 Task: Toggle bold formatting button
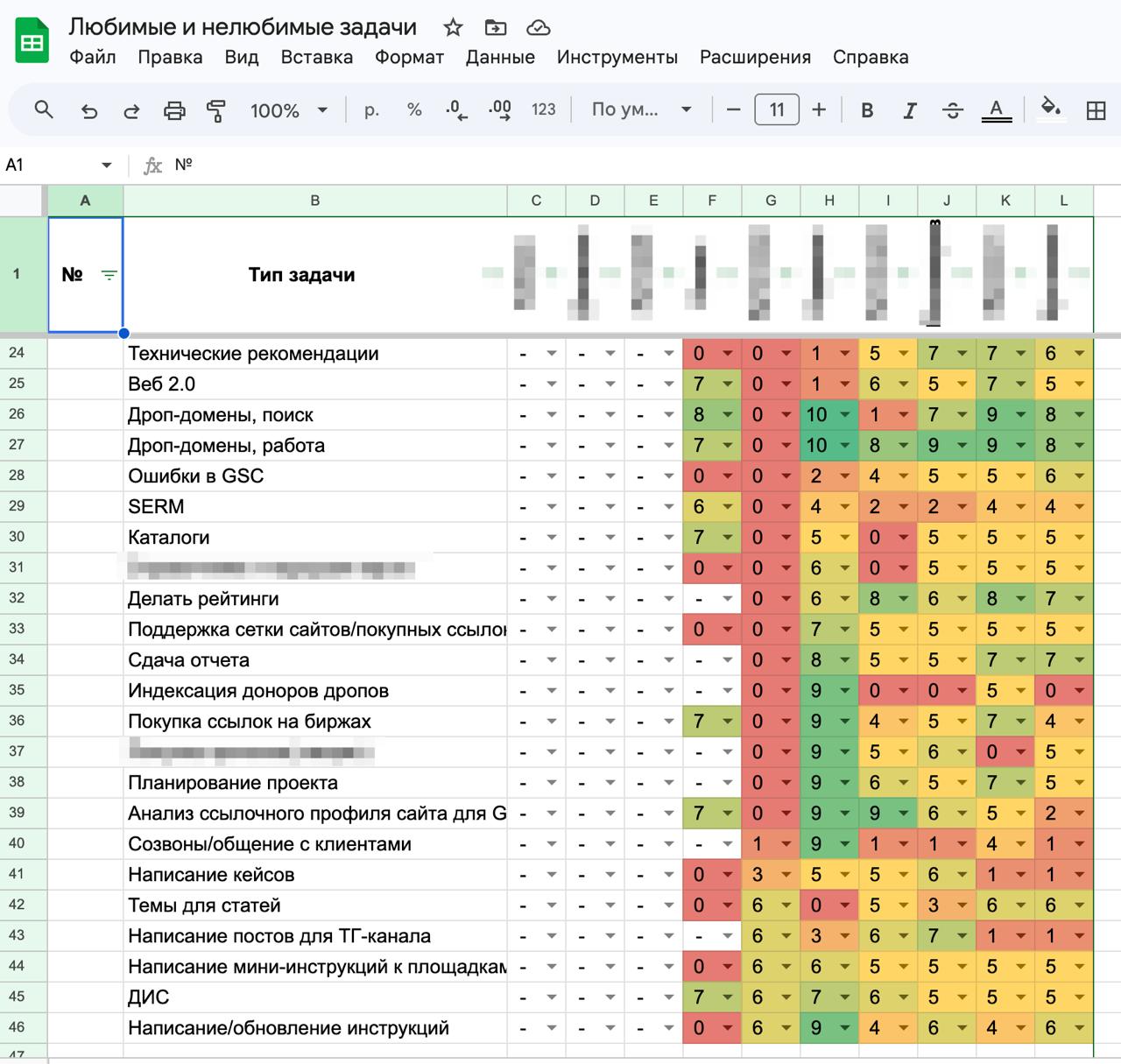coord(867,110)
